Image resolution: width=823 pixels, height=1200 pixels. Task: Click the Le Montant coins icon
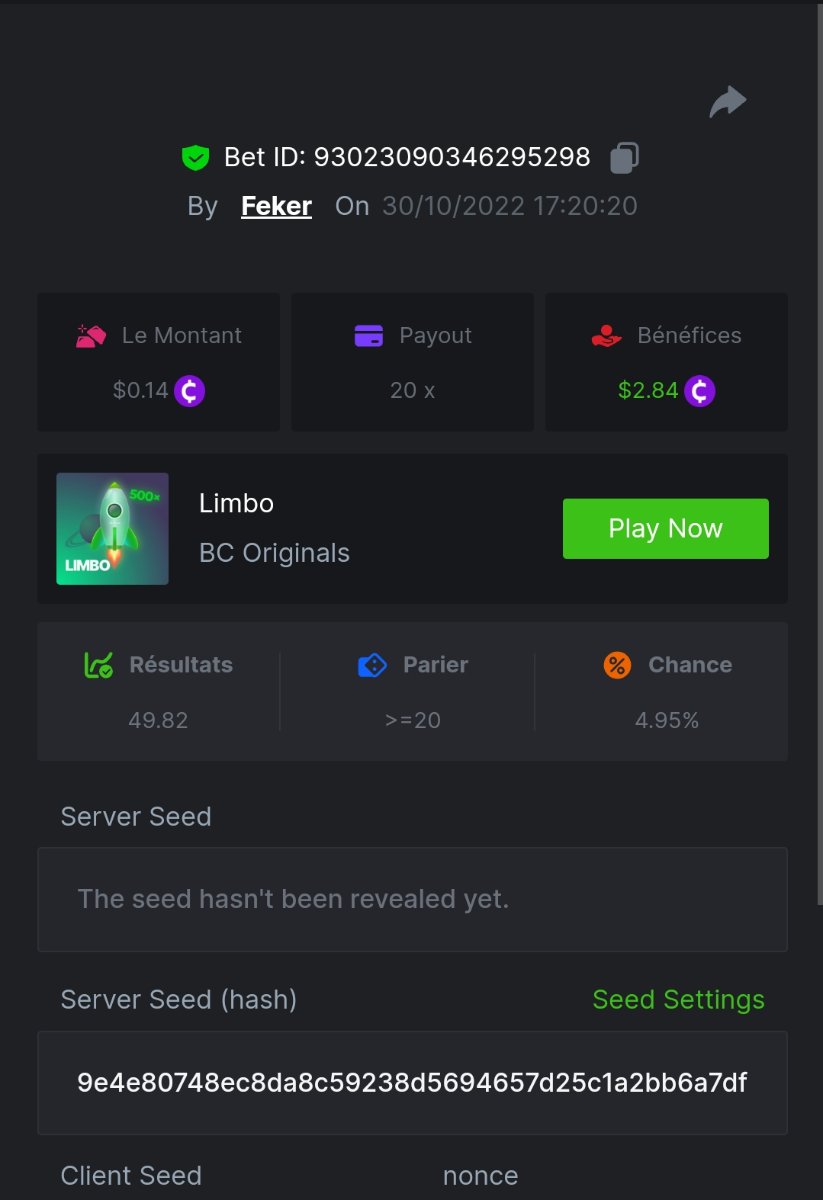click(91, 336)
